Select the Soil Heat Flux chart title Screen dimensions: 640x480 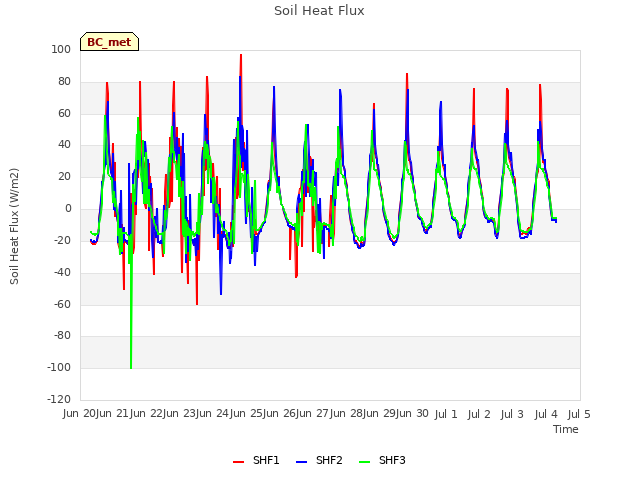pos(319,11)
